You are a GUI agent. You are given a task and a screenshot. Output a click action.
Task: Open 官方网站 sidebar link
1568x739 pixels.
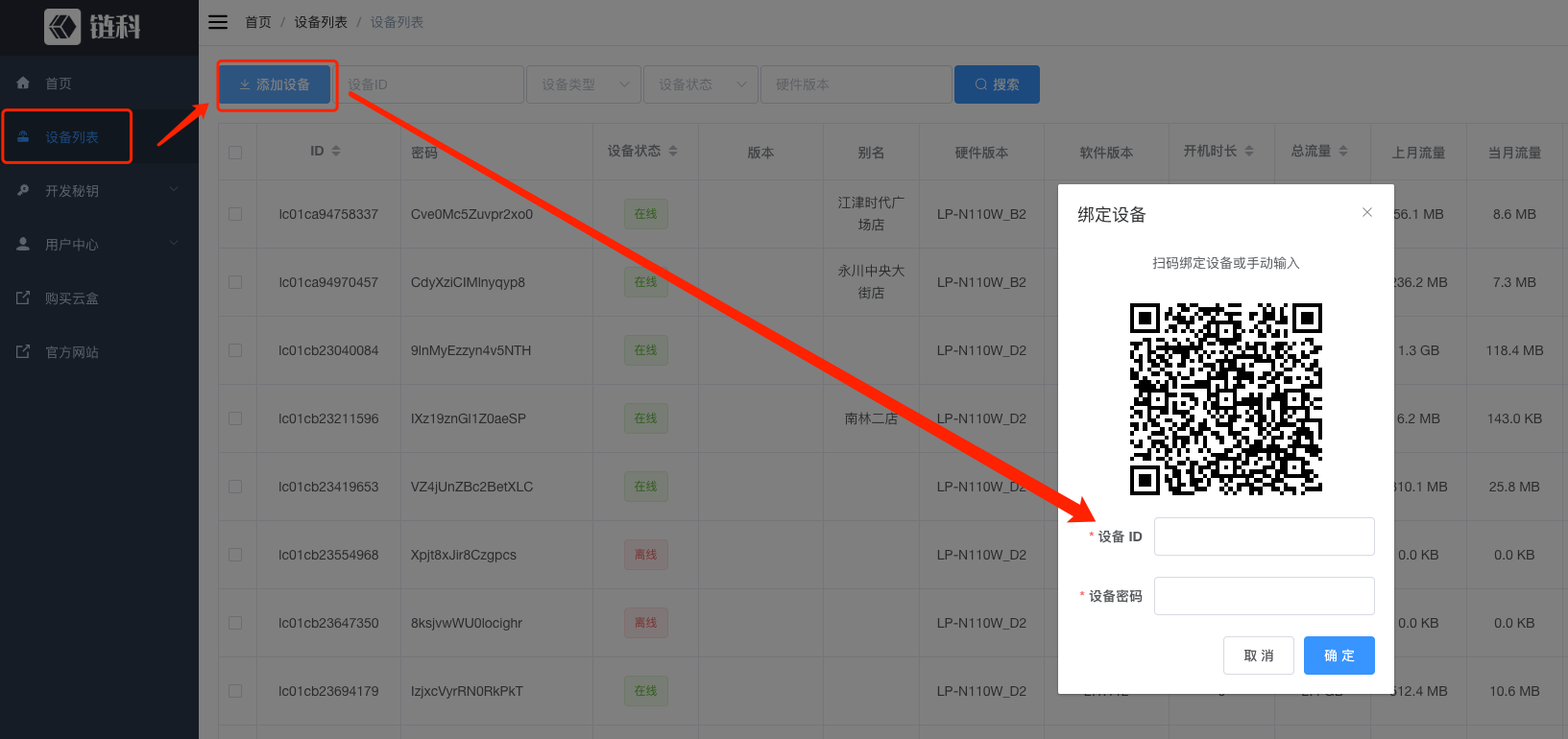point(99,352)
